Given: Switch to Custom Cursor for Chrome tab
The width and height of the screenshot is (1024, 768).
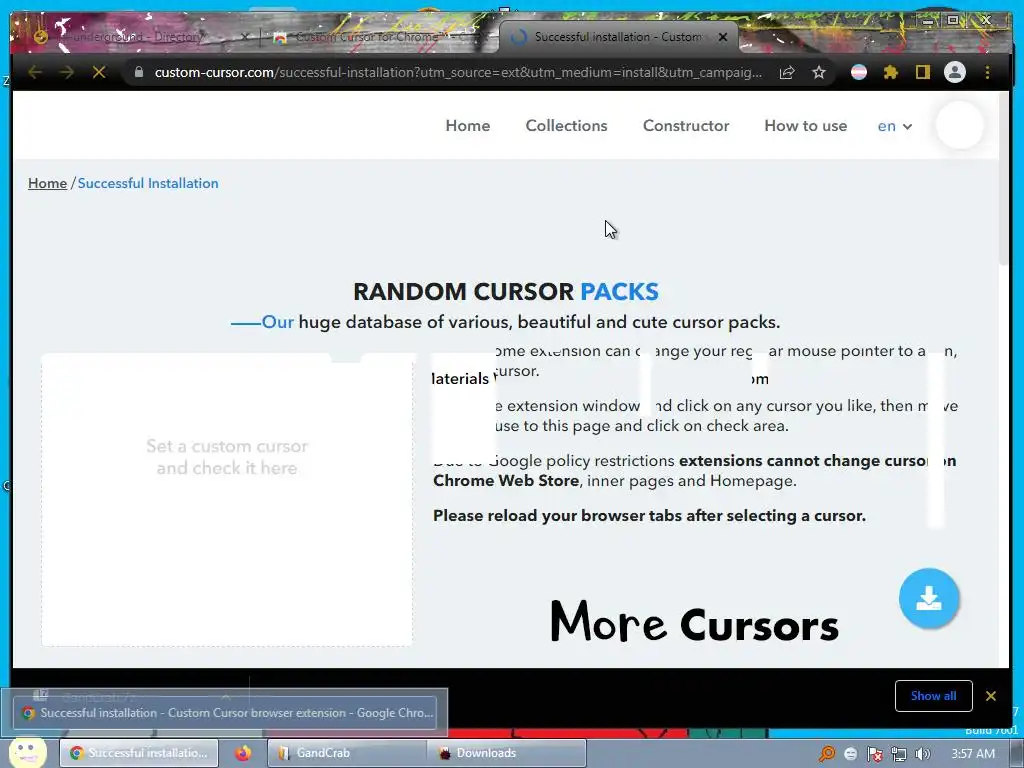Looking at the screenshot, I should point(379,37).
